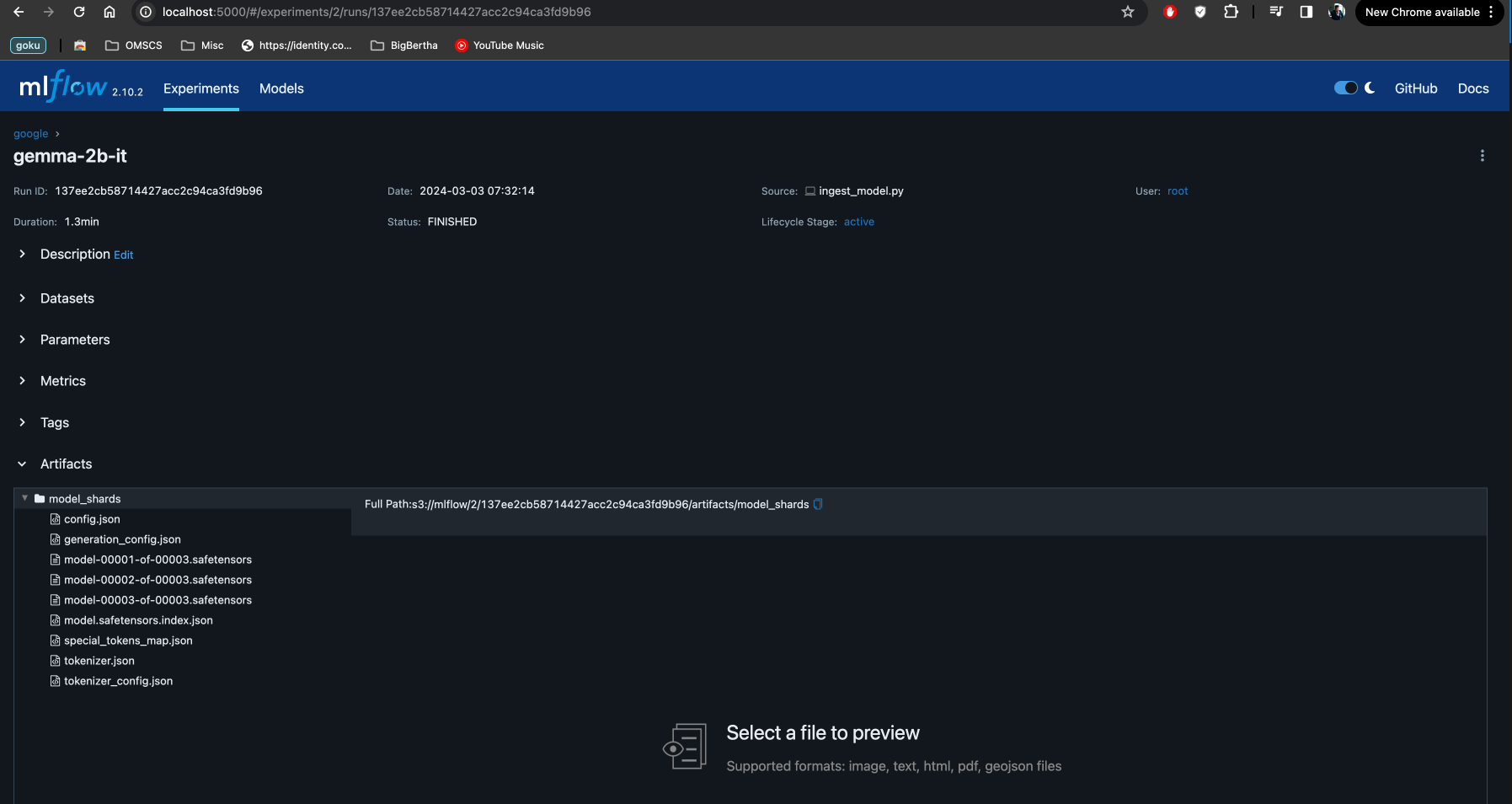Open the browser home page icon

pyautogui.click(x=110, y=12)
